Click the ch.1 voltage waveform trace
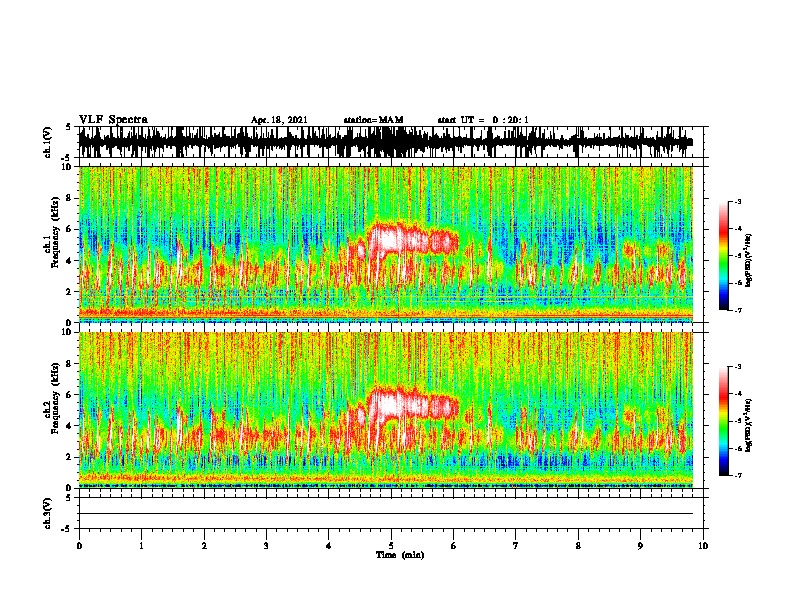The width and height of the screenshot is (792, 612). (386, 142)
